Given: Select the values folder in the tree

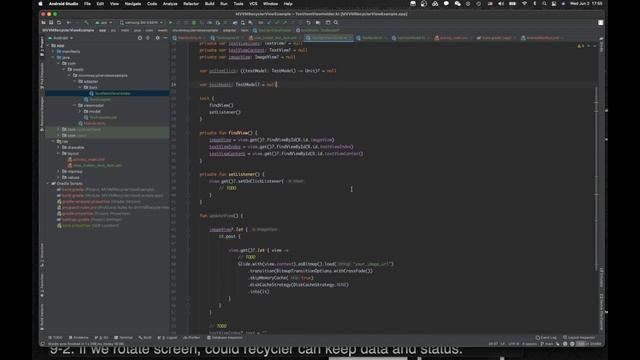Looking at the screenshot, I should coord(71,178).
